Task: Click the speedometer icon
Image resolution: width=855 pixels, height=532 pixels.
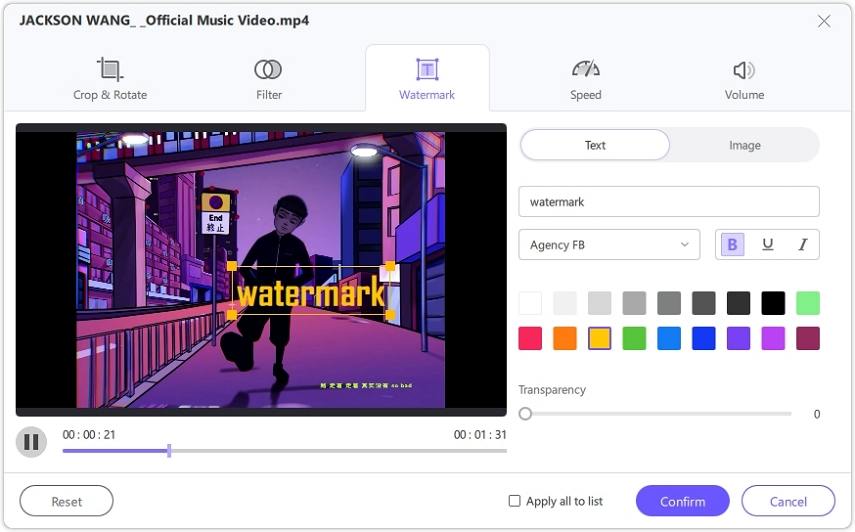Action: pos(586,69)
